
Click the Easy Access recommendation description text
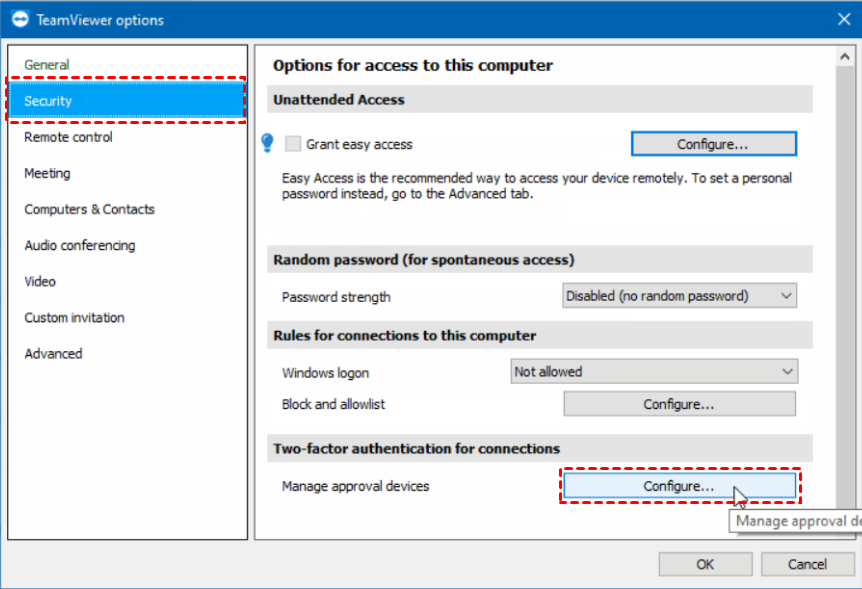[537, 186]
